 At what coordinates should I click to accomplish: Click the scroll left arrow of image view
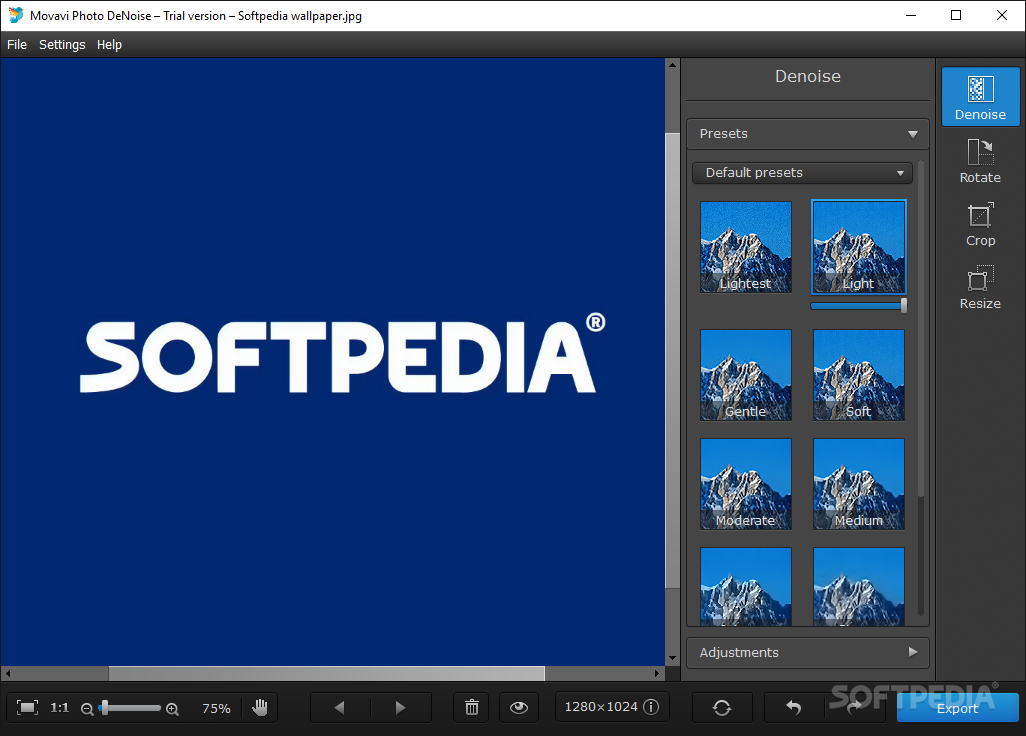pyautogui.click(x=7, y=673)
